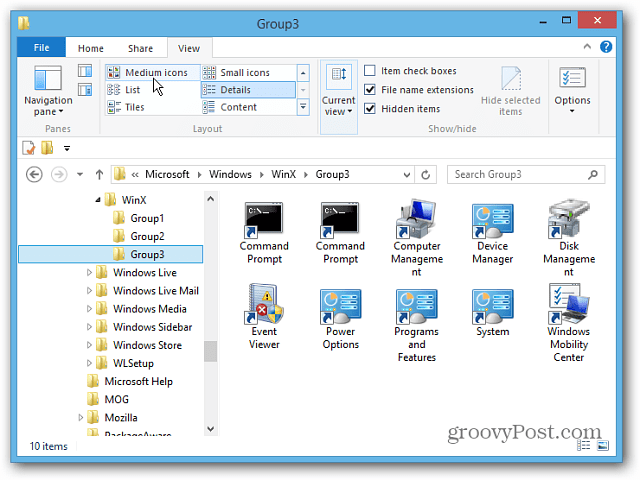Go back with the Back arrow
Viewport: 640px width, 480px height.
coord(34,175)
